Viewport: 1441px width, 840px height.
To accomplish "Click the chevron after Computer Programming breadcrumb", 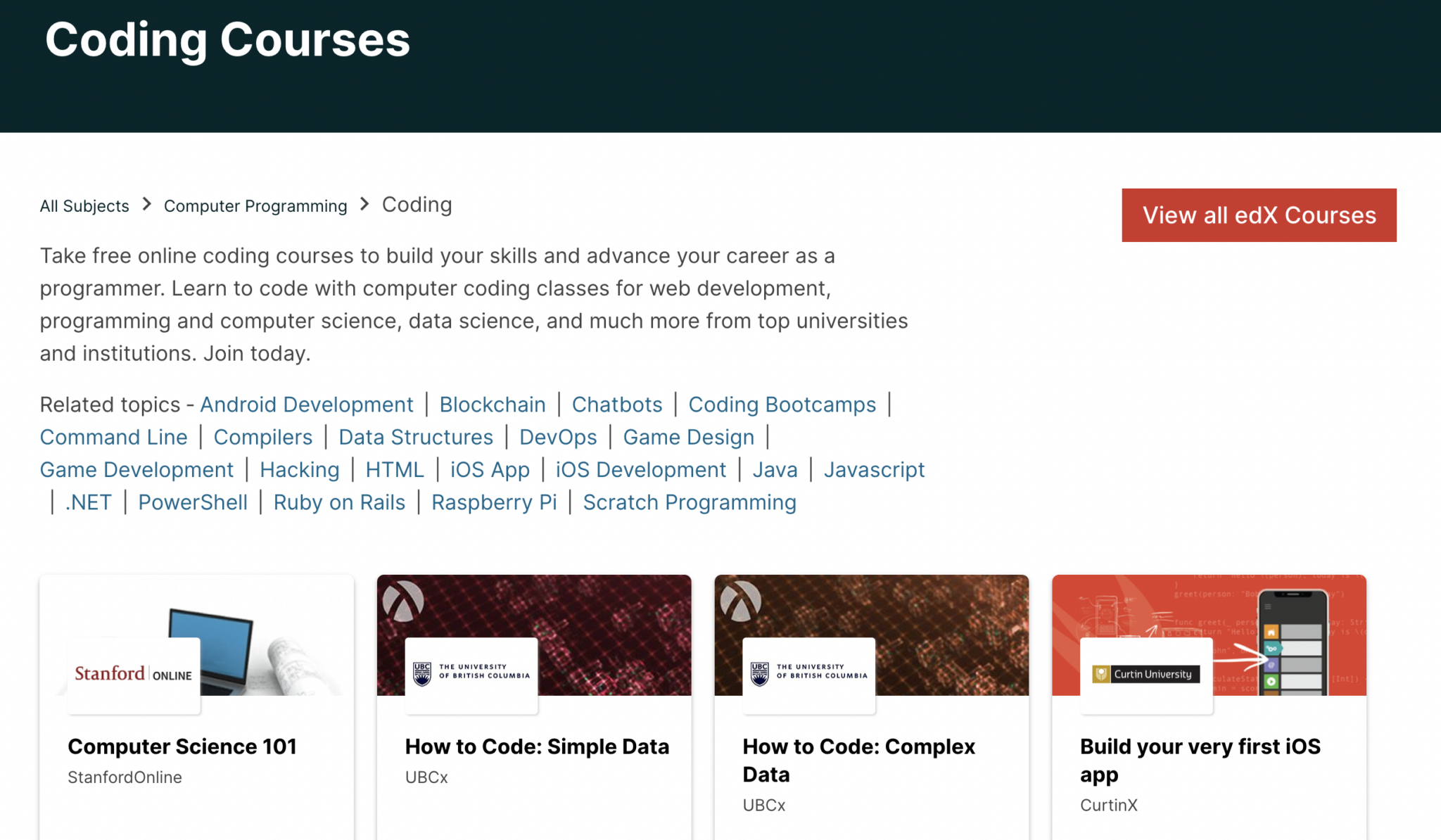I will 364,205.
